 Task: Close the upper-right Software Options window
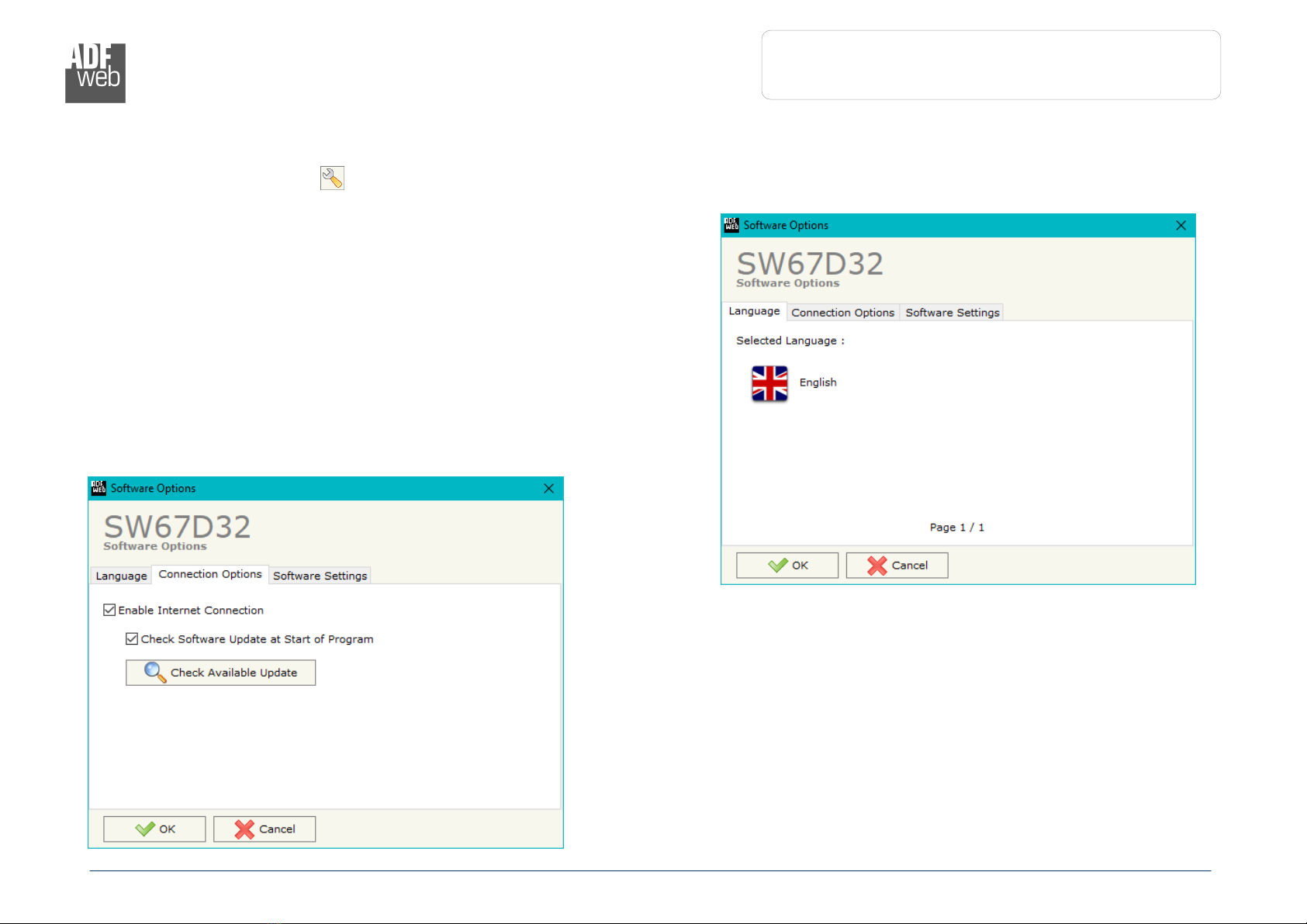pos(1181,225)
